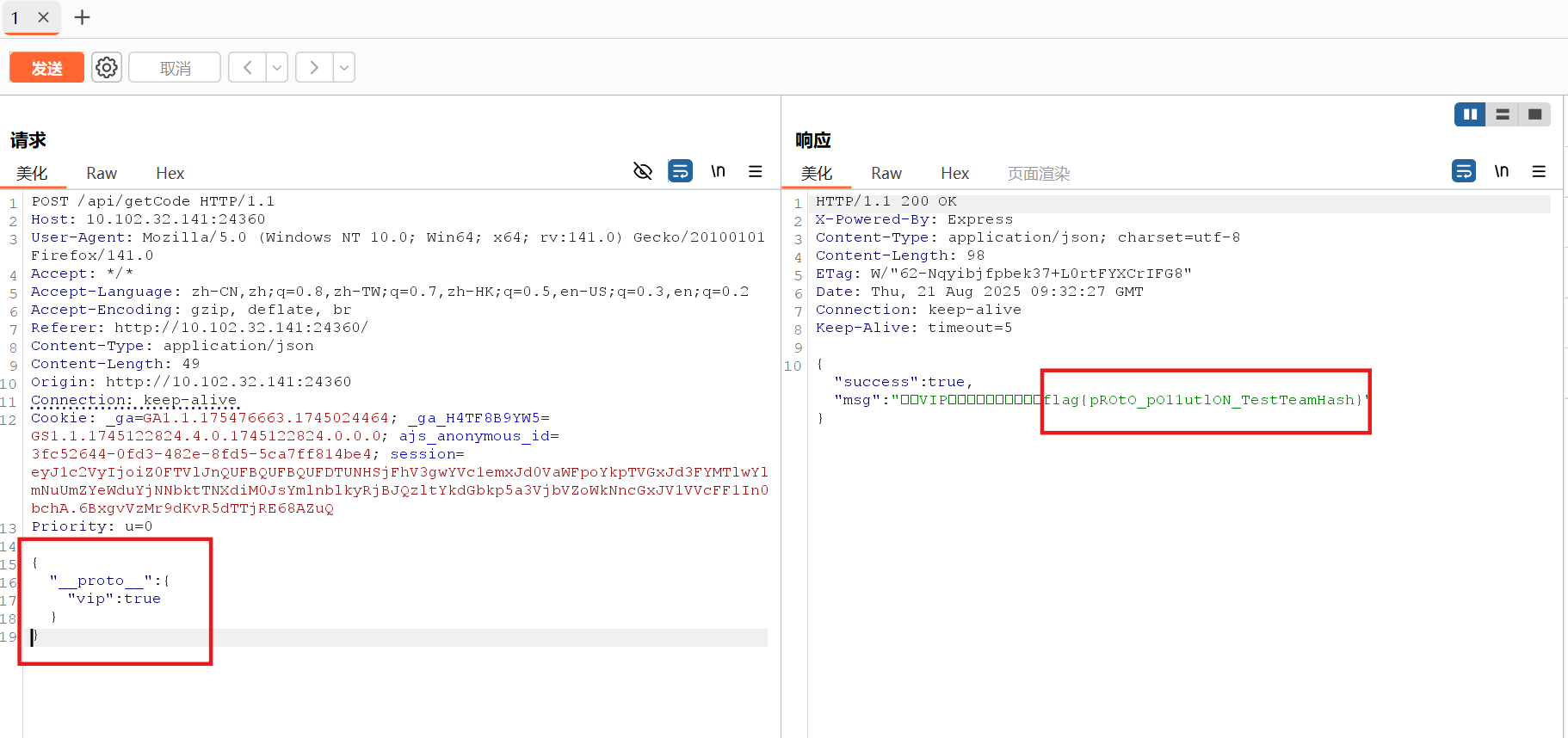Switch response view to 美化 tab
1568x738 pixels.
817,173
